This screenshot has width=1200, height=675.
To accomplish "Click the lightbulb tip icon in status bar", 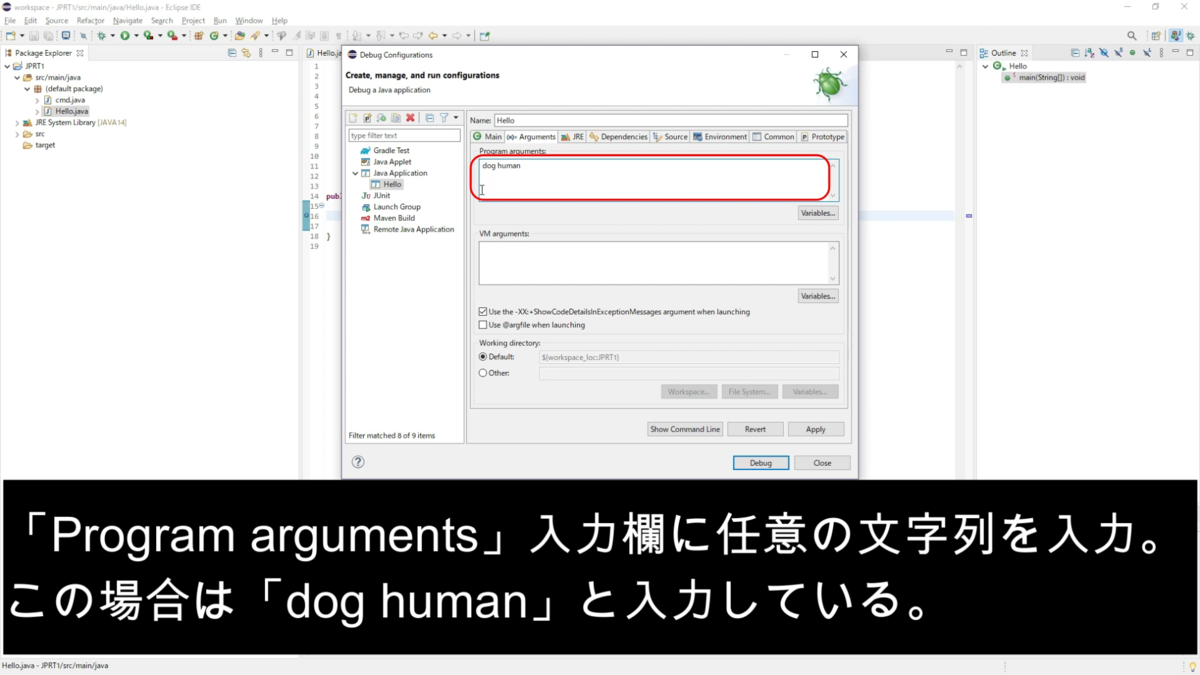I will pos(1192,666).
